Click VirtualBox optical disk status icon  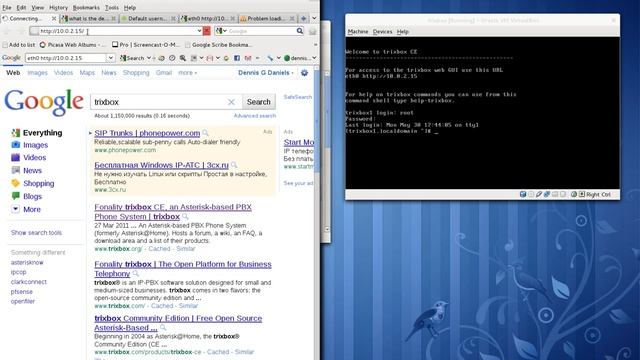click(531, 194)
